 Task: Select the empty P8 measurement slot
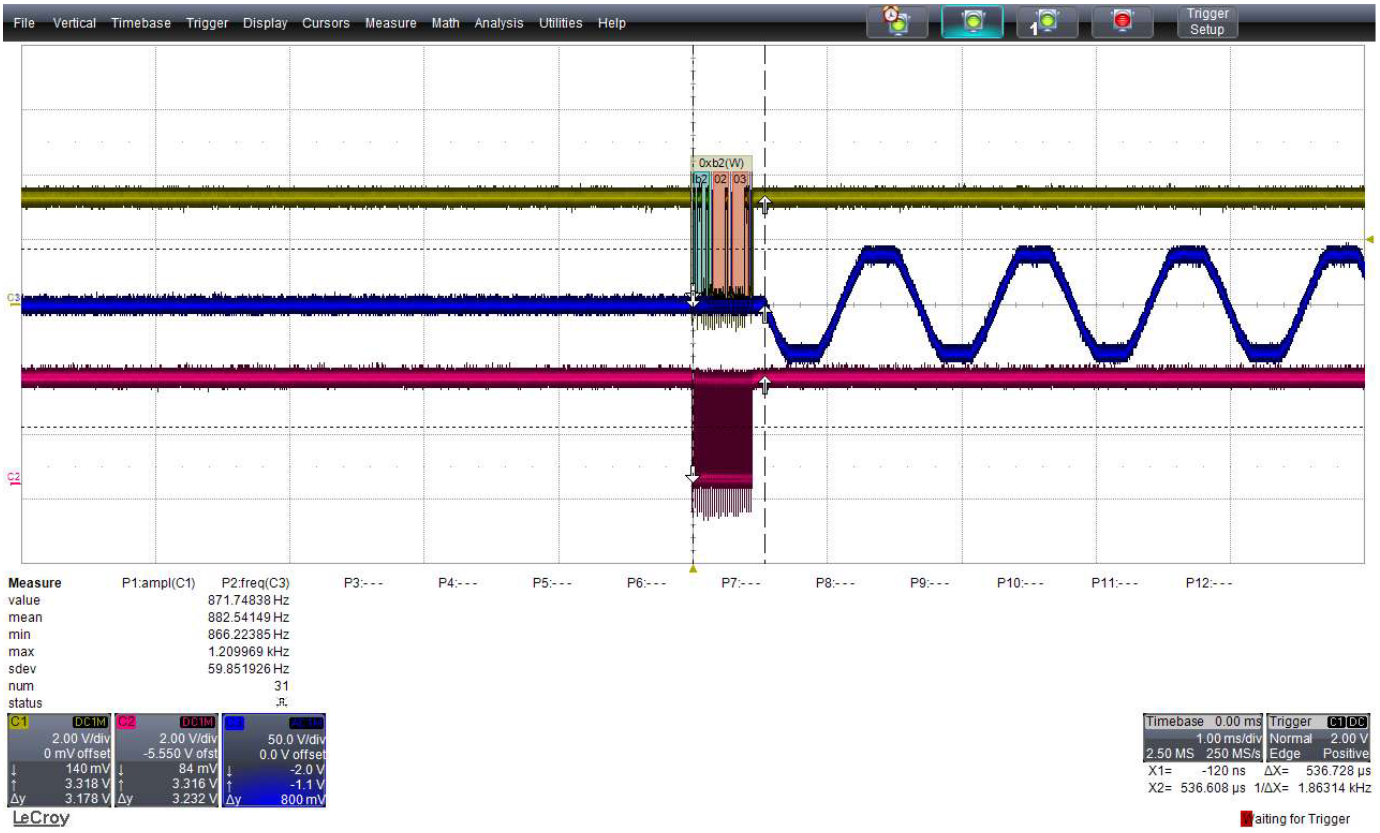click(x=835, y=583)
